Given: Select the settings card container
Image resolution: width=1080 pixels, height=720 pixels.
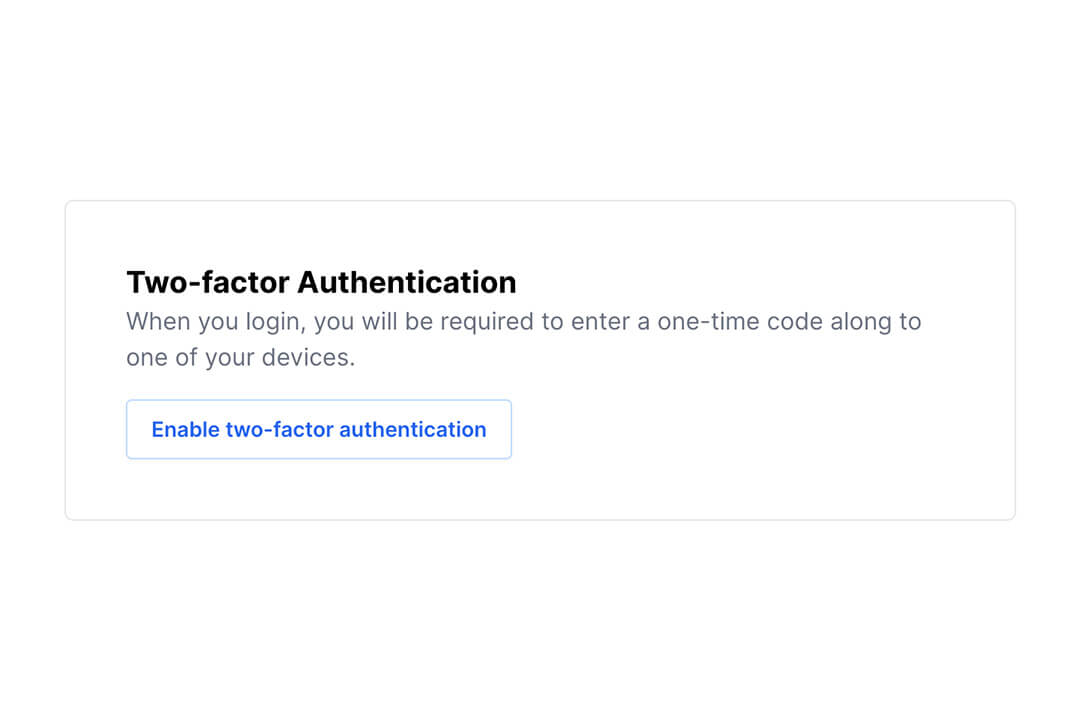Looking at the screenshot, I should (x=540, y=360).
